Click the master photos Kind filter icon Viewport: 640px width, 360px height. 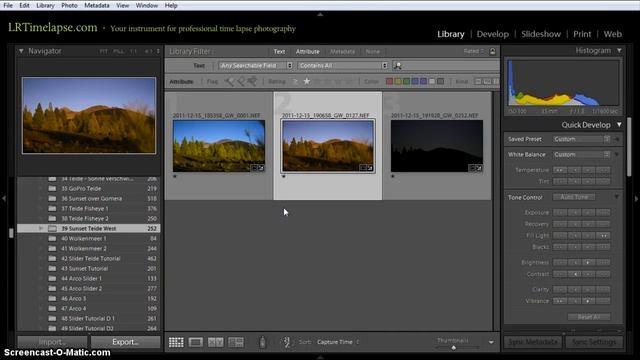478,82
